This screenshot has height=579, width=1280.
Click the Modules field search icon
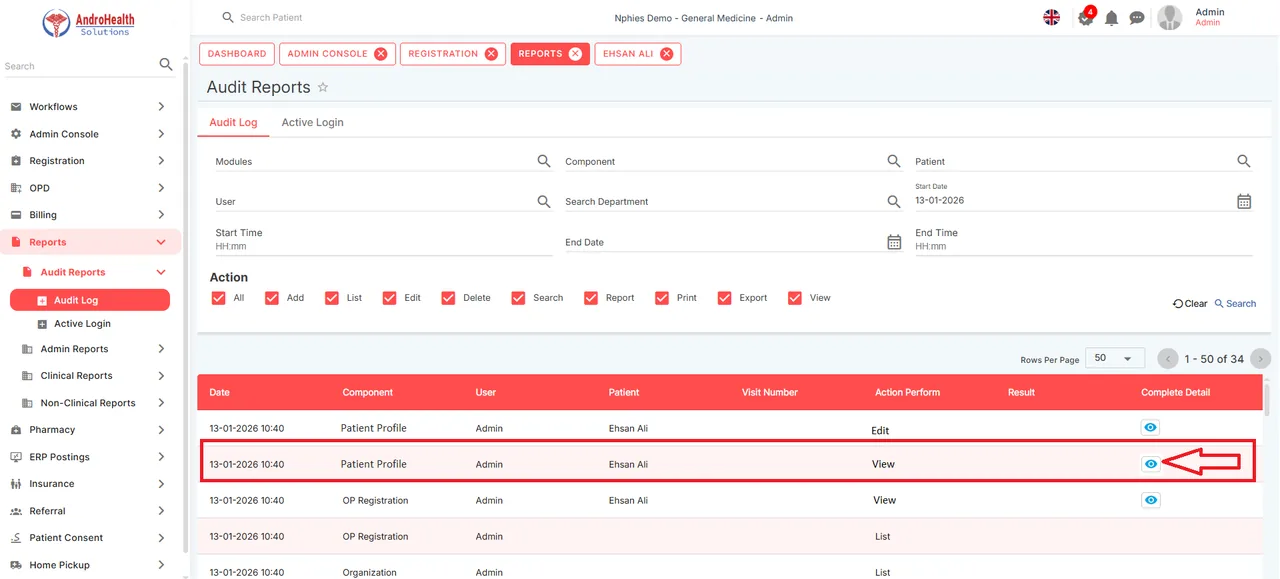[x=544, y=161]
